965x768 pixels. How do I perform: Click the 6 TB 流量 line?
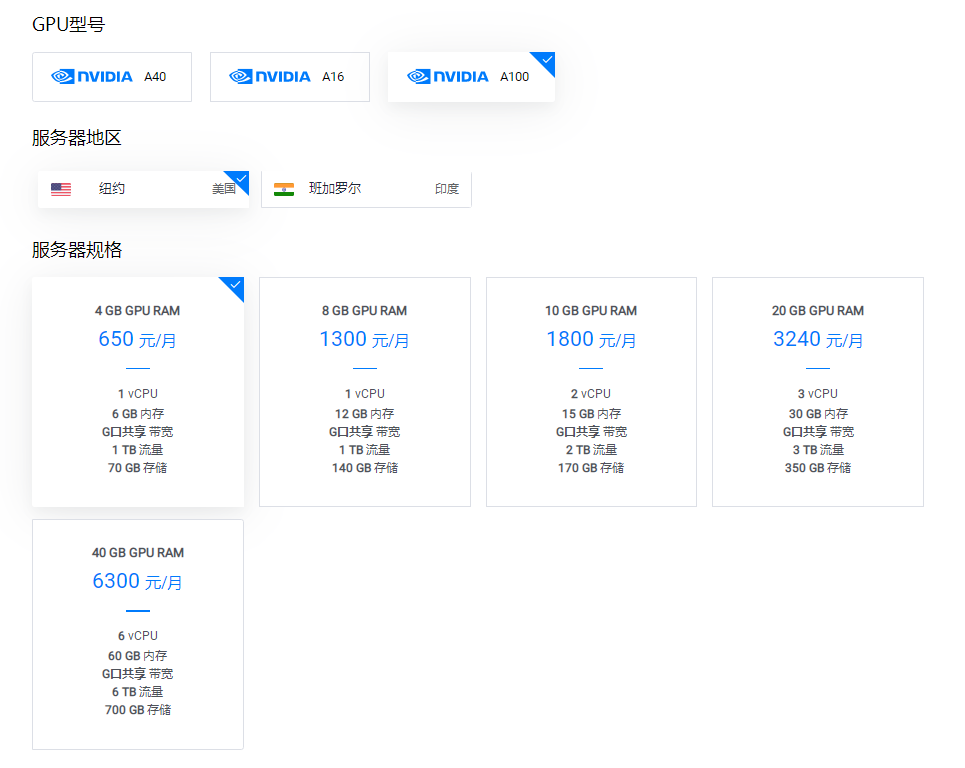(137, 692)
